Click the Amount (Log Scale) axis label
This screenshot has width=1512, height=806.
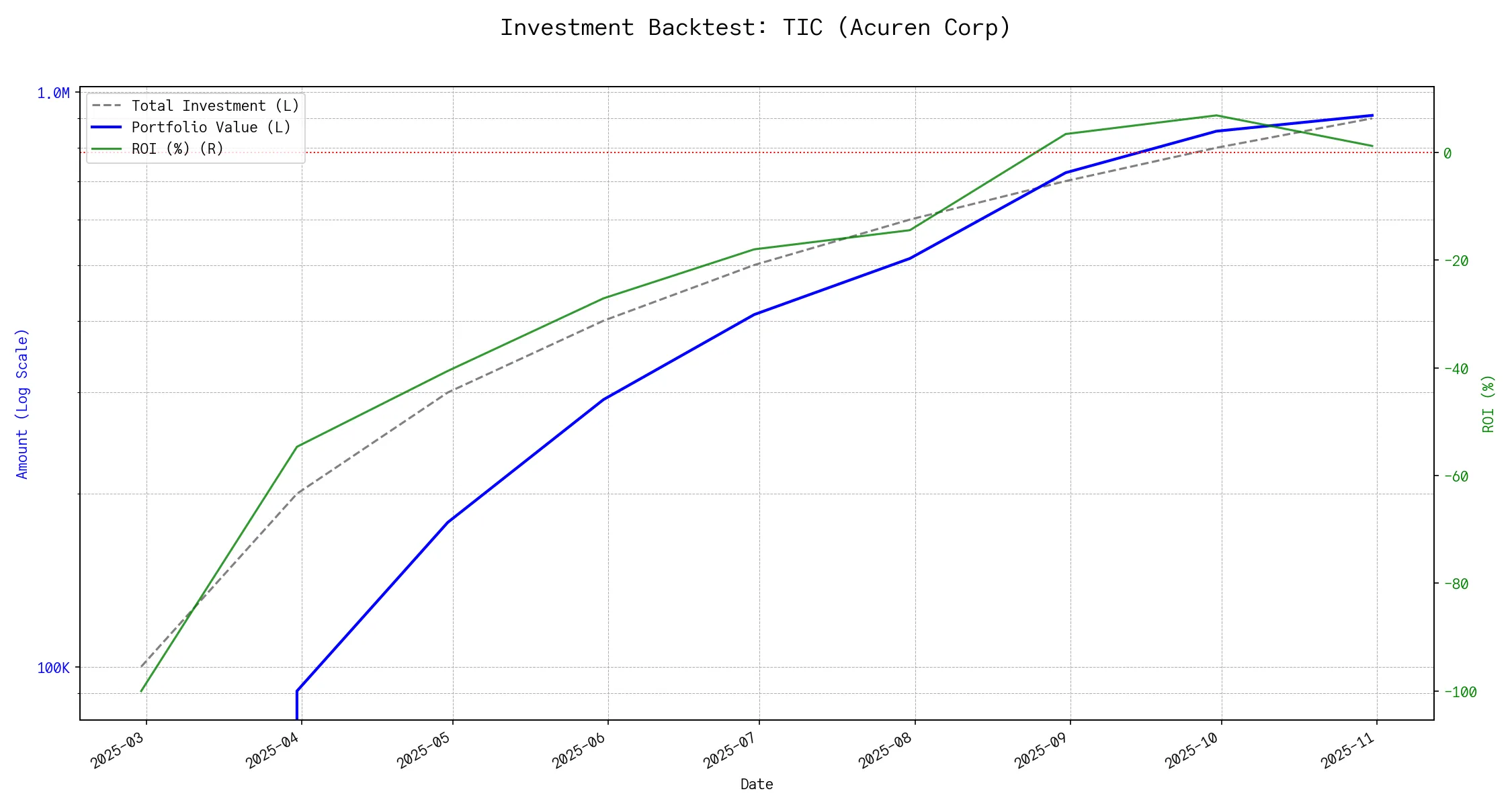click(x=23, y=404)
